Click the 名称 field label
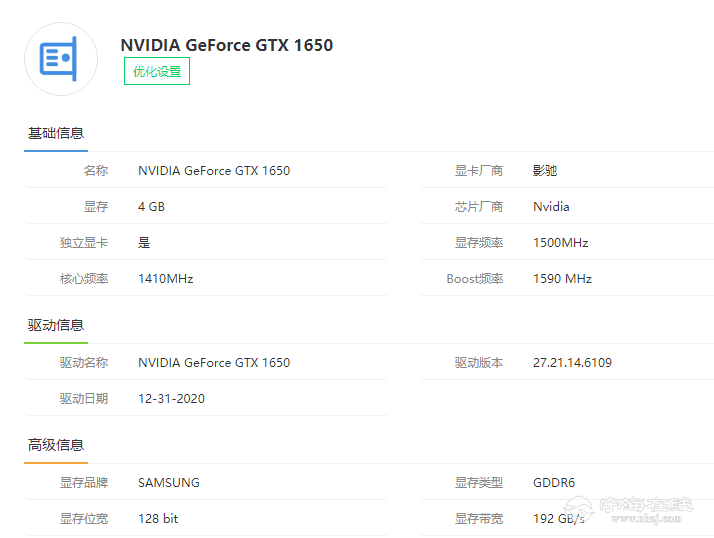 coord(96,171)
